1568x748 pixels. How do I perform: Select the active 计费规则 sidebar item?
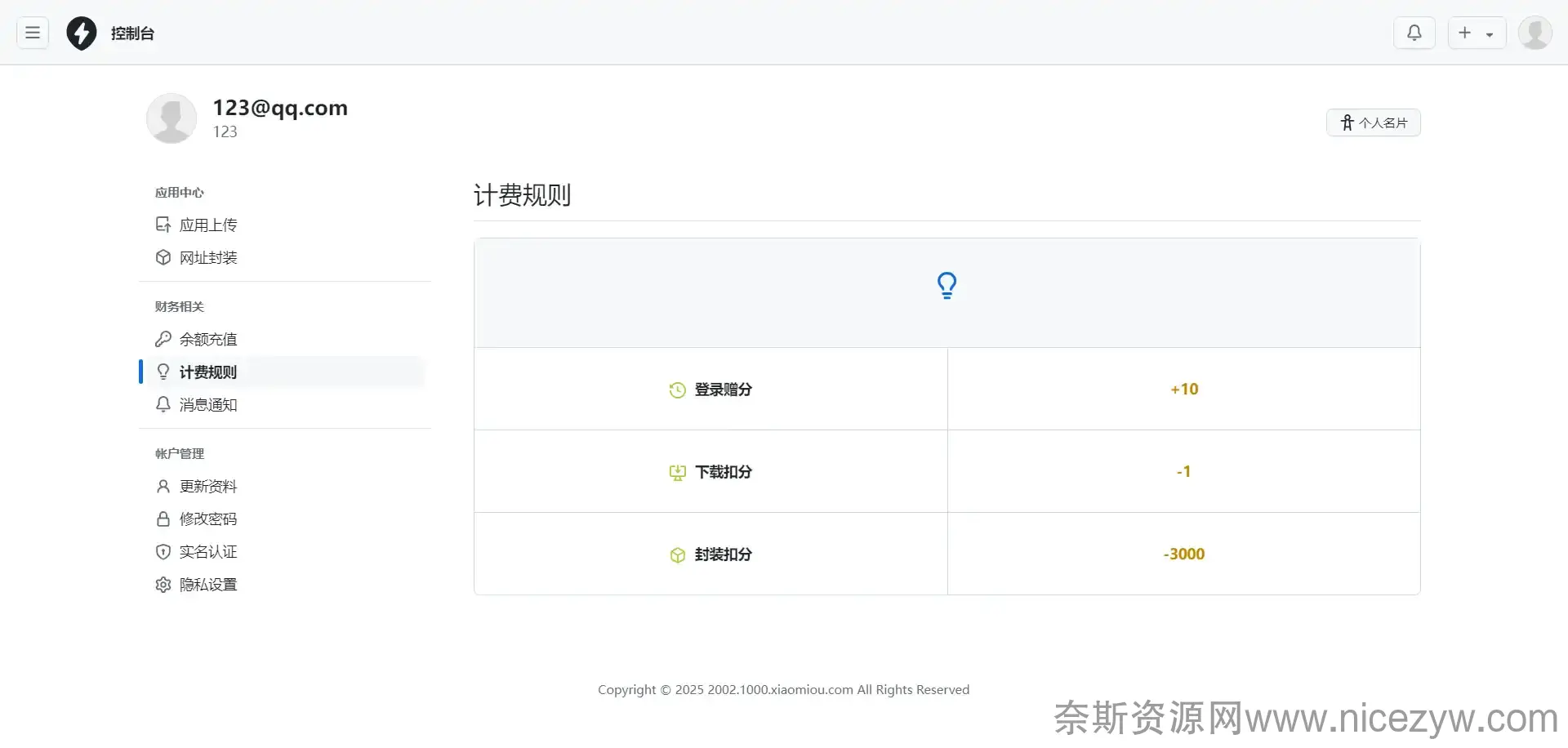(x=207, y=372)
